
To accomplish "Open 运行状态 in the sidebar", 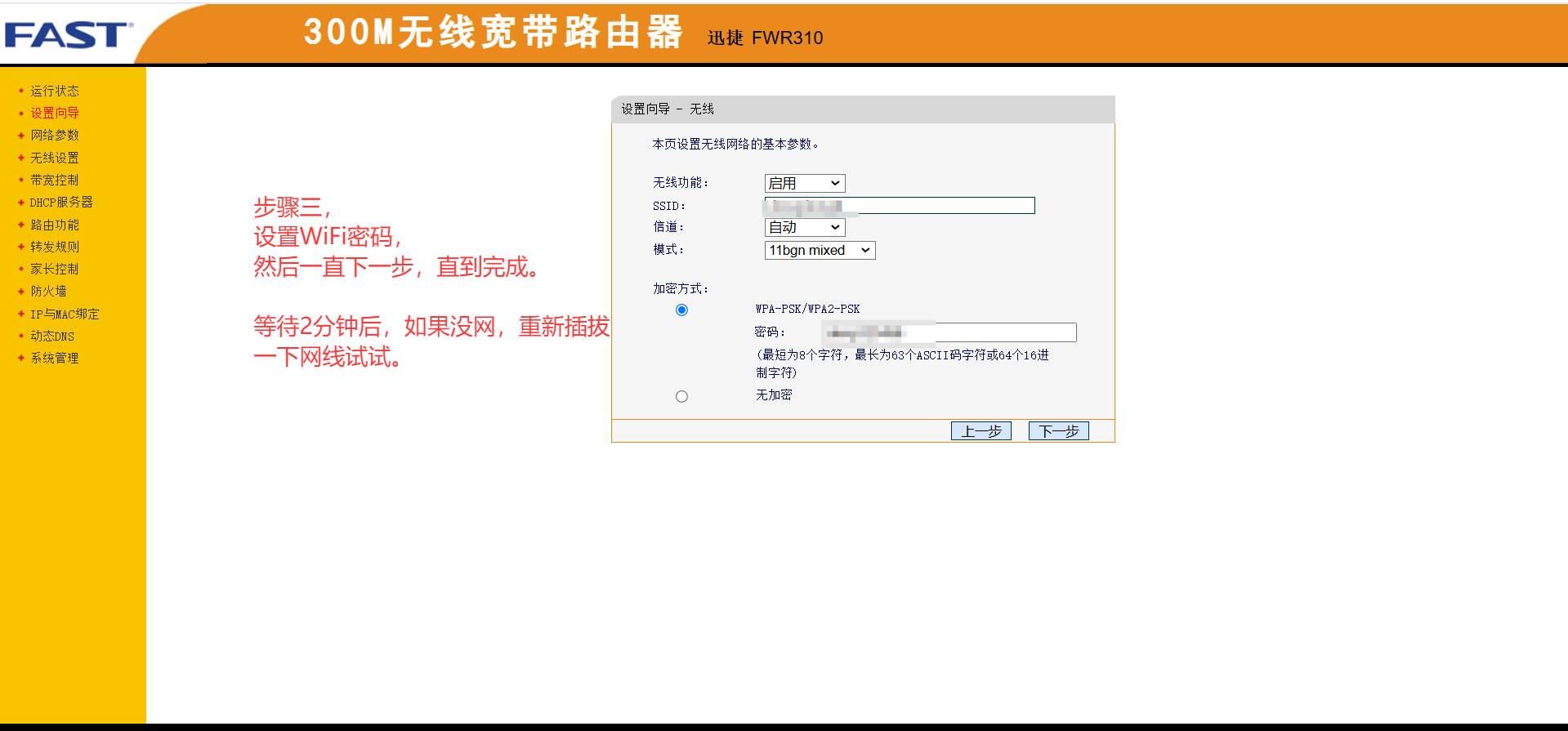I will (55, 91).
